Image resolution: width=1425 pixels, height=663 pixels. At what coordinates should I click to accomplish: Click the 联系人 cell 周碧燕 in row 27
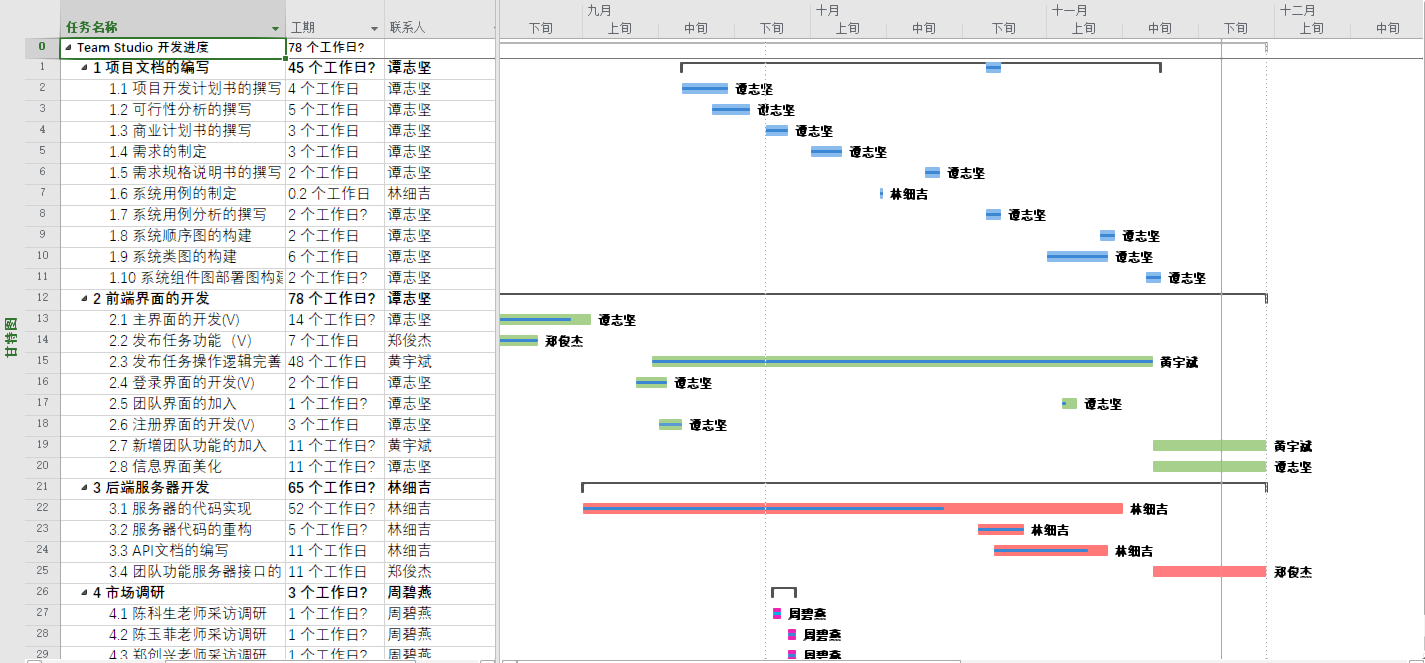click(x=438, y=614)
